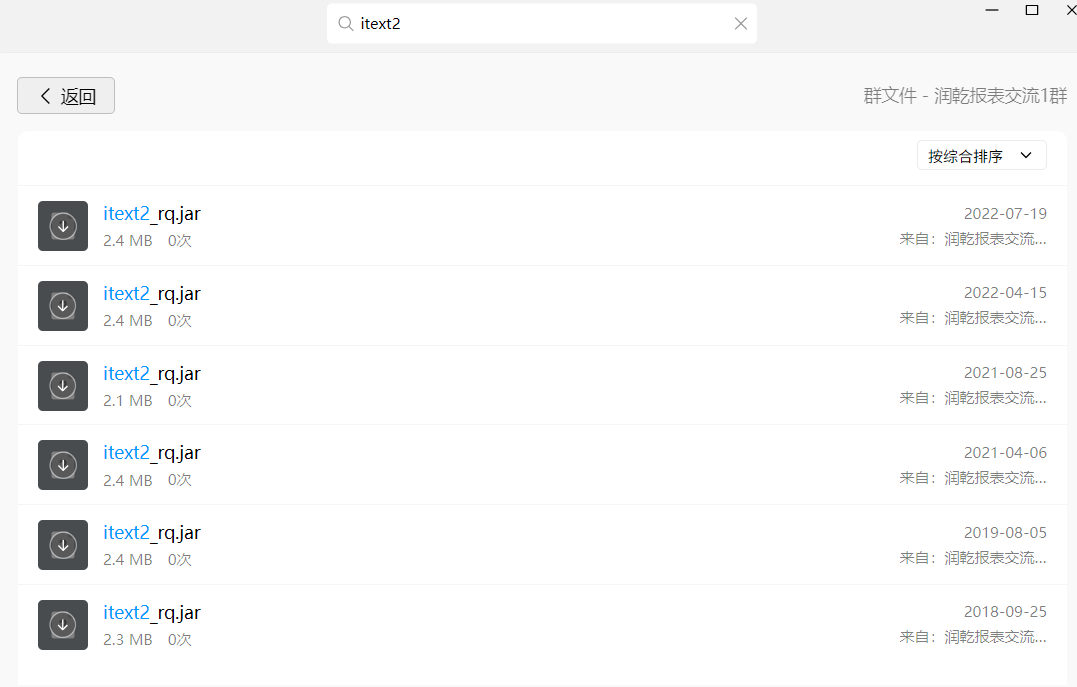Open itext2_rq.jar filename from 2021-04-06
1077x687 pixels.
pos(152,452)
